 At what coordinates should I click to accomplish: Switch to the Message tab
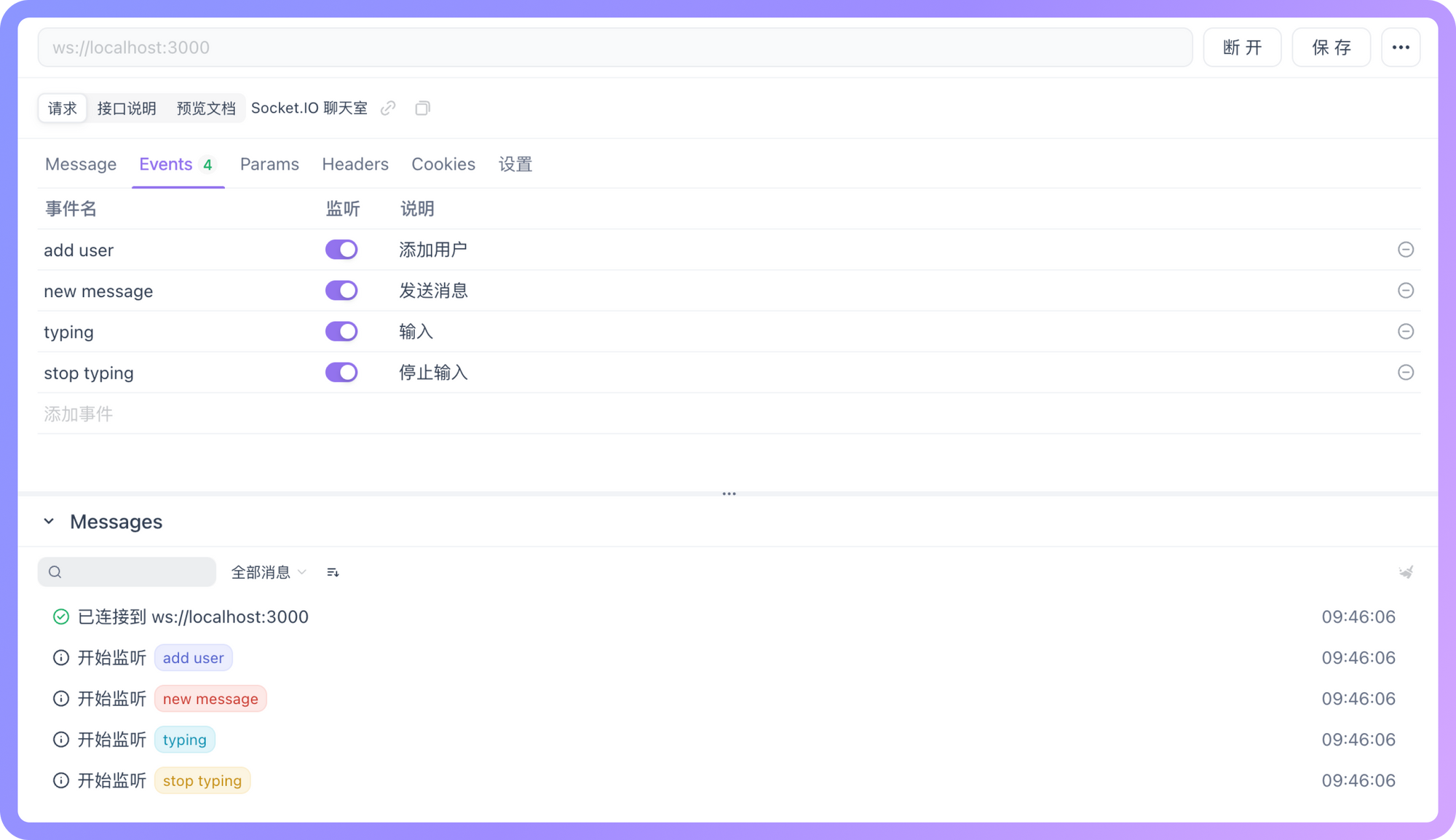click(81, 165)
